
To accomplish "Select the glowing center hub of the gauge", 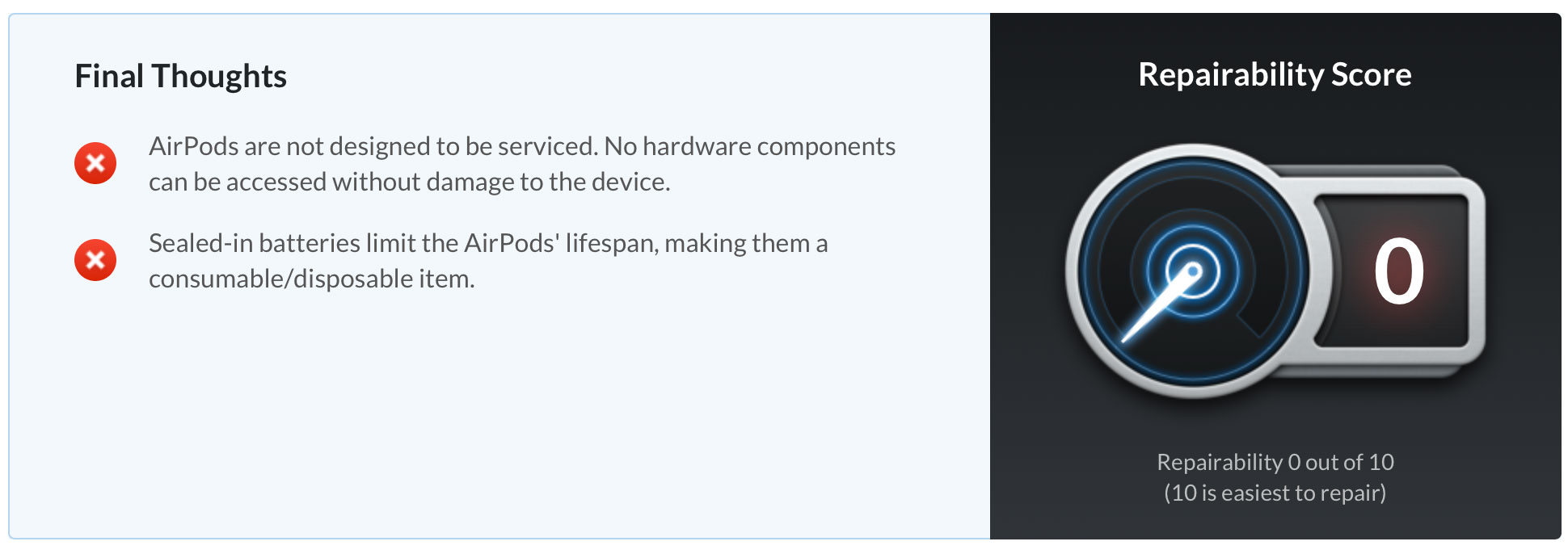I will (1193, 271).
